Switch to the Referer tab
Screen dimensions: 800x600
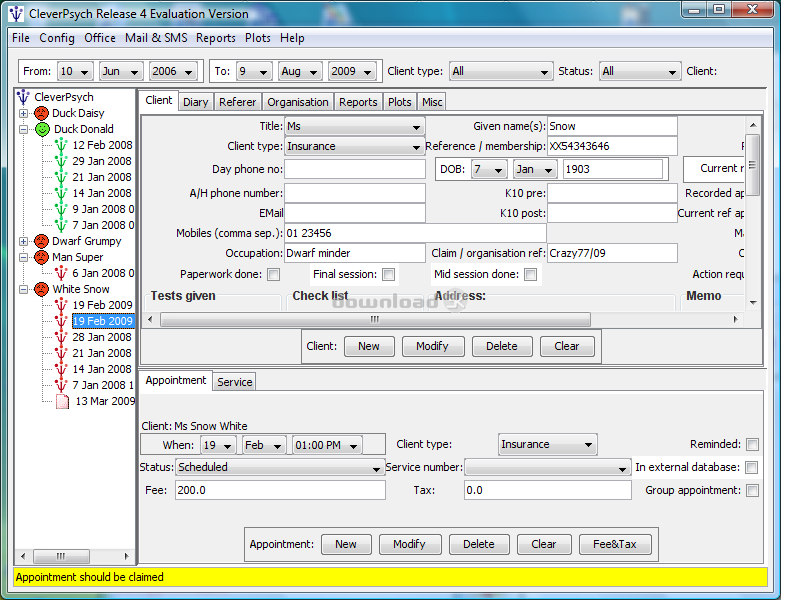(237, 102)
